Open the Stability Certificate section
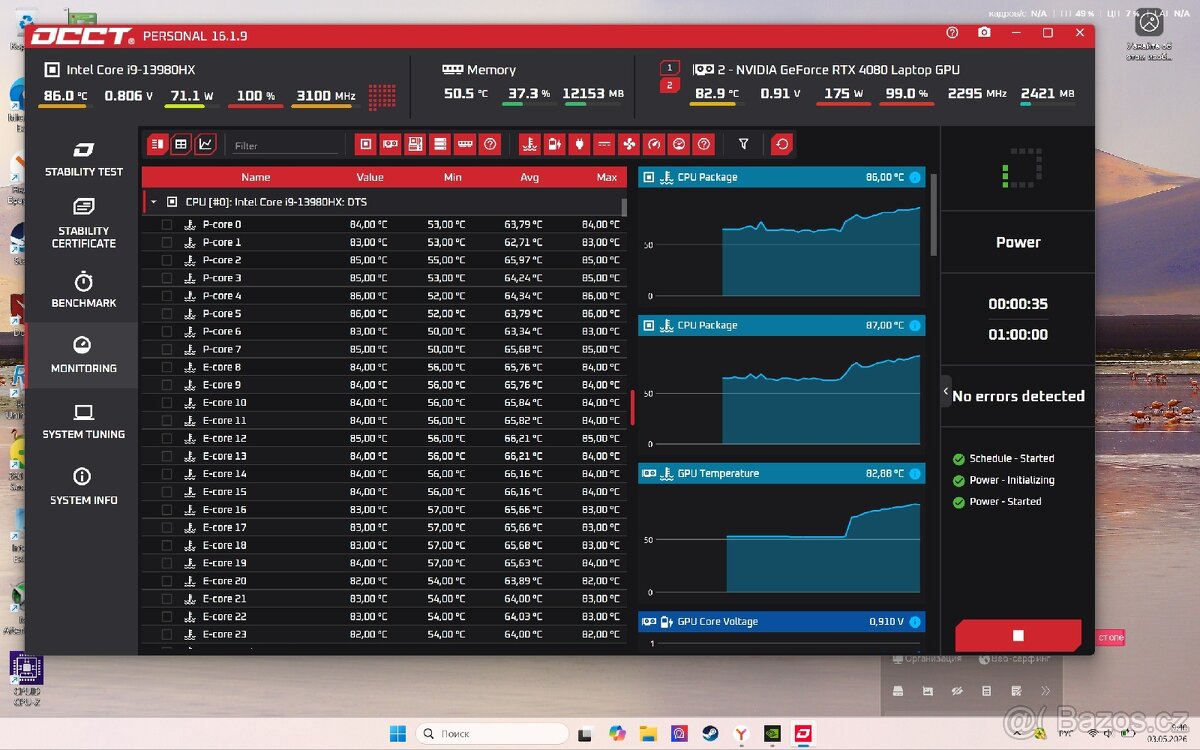Viewport: 1200px width, 750px height. tap(83, 223)
